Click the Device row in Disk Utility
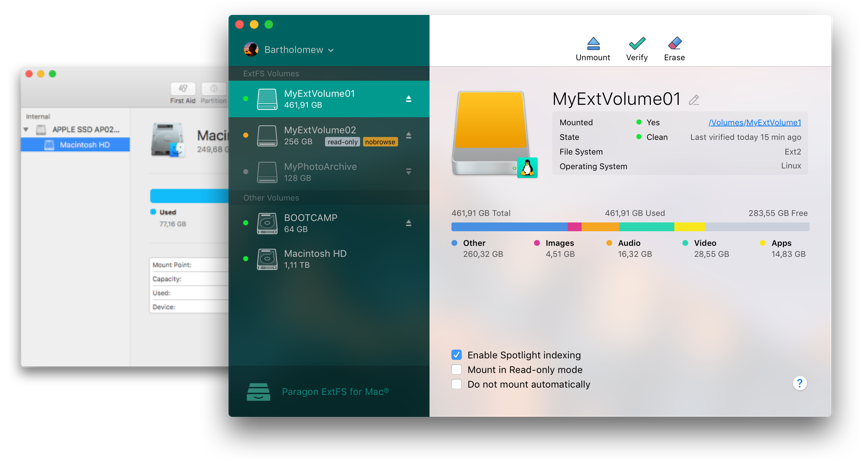The height and width of the screenshot is (461, 861). [189, 307]
